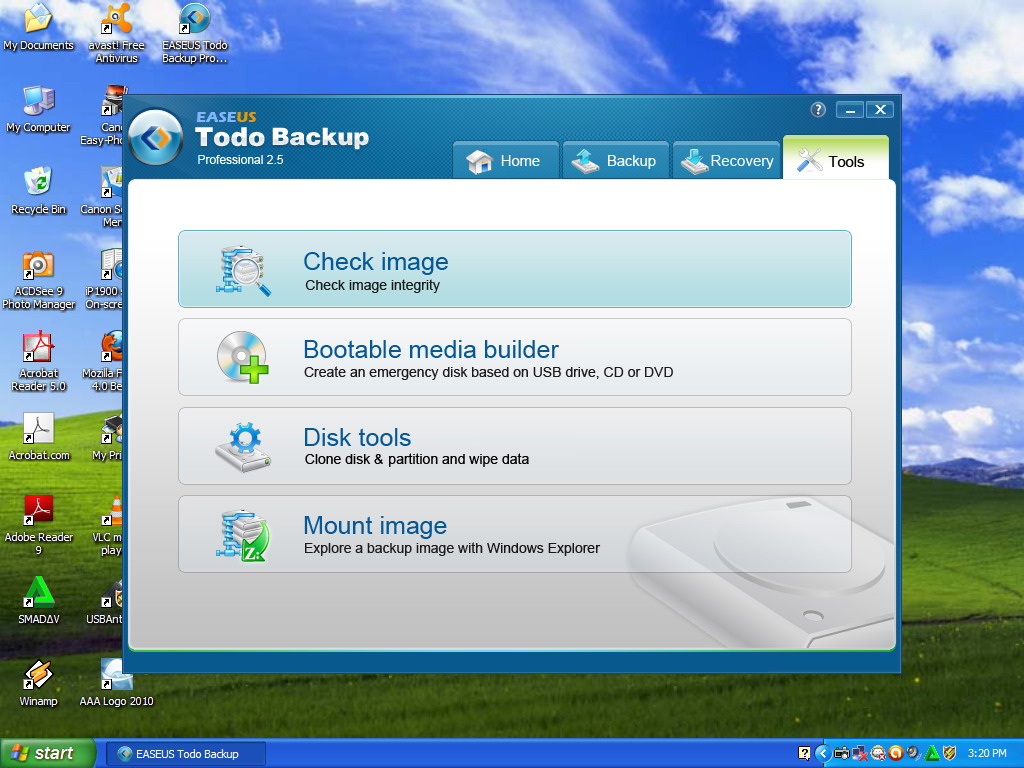Click the network disconnected tray icon

860,753
